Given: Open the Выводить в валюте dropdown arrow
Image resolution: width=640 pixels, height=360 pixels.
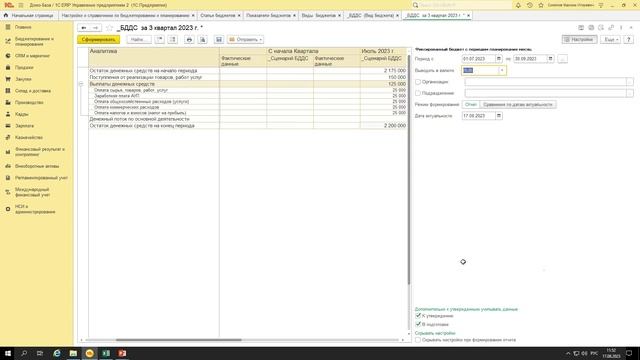Looking at the screenshot, I should click(502, 71).
